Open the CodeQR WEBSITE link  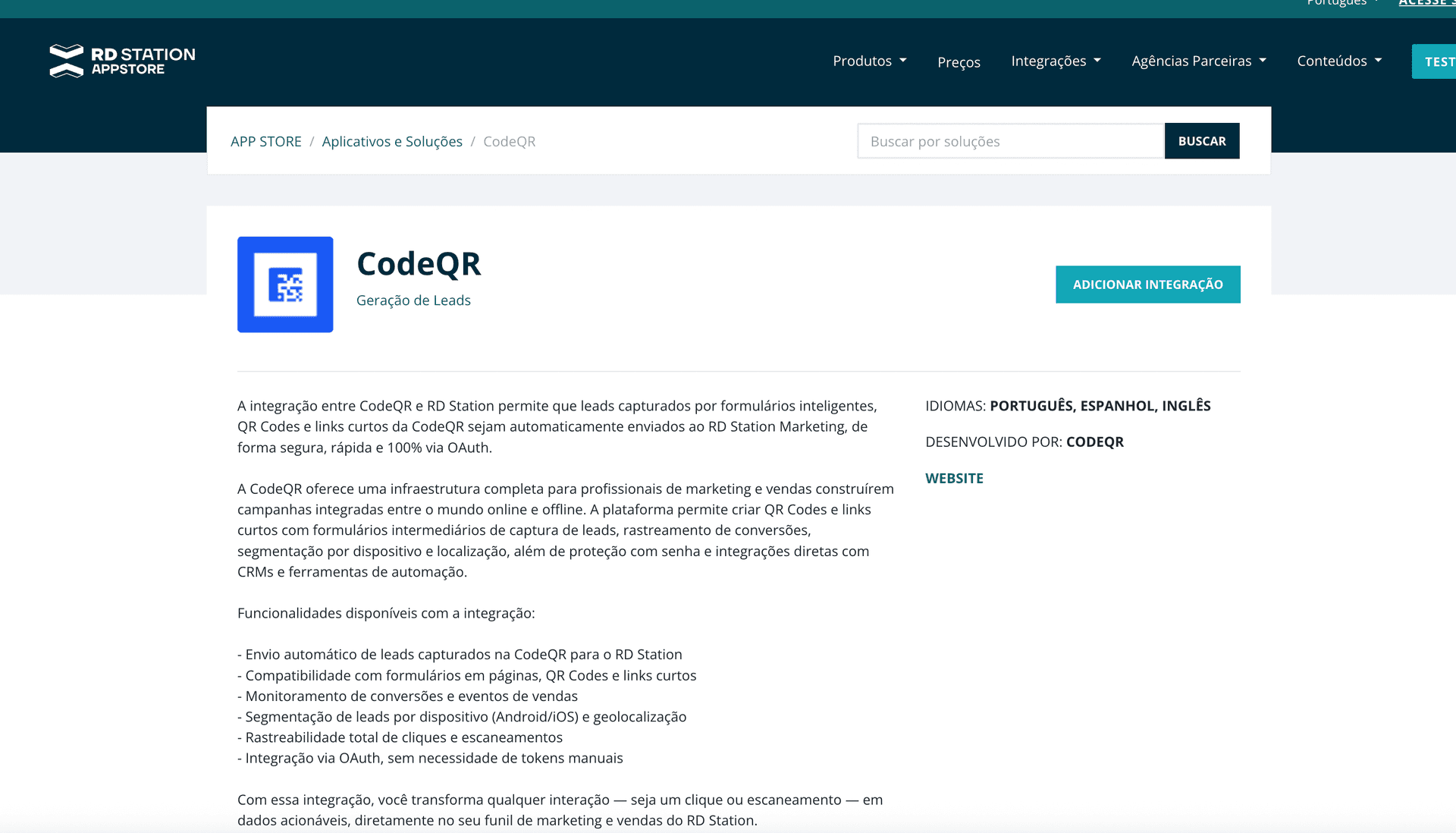coord(954,478)
